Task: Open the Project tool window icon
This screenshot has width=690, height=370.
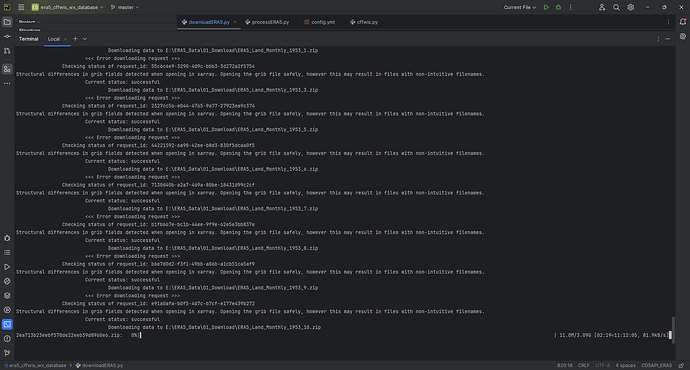Action: click(7, 22)
